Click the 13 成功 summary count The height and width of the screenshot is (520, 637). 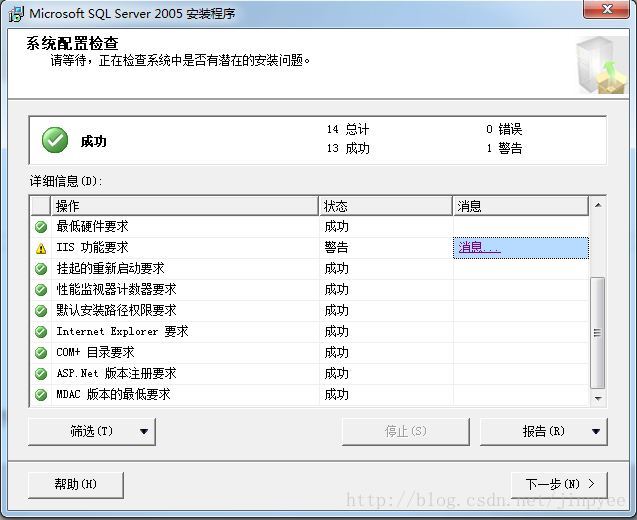point(348,148)
